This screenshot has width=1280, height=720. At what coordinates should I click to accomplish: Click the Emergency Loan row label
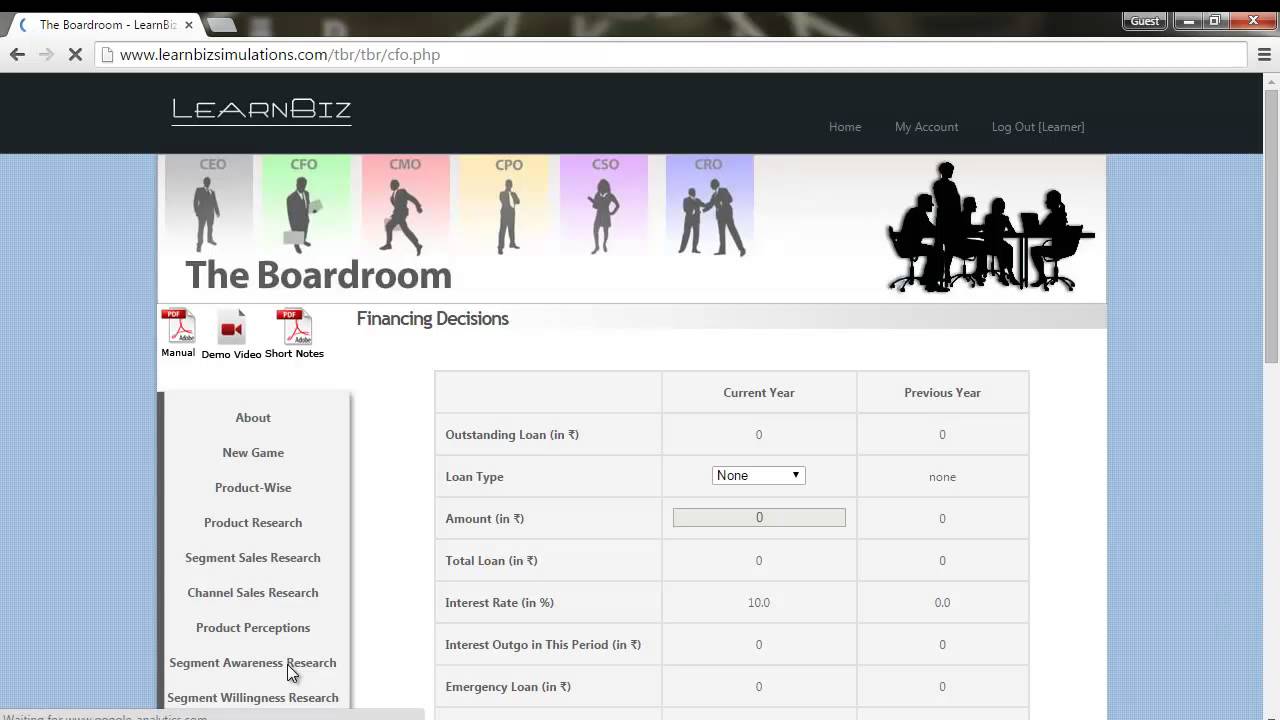coord(508,687)
